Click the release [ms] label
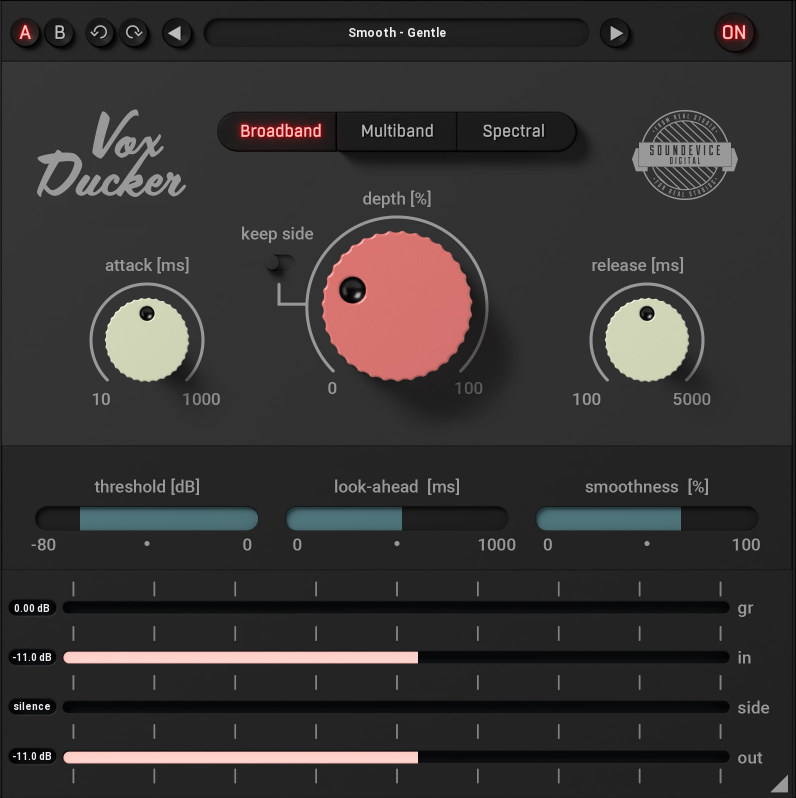Viewport: 796px width, 798px height. tap(637, 265)
